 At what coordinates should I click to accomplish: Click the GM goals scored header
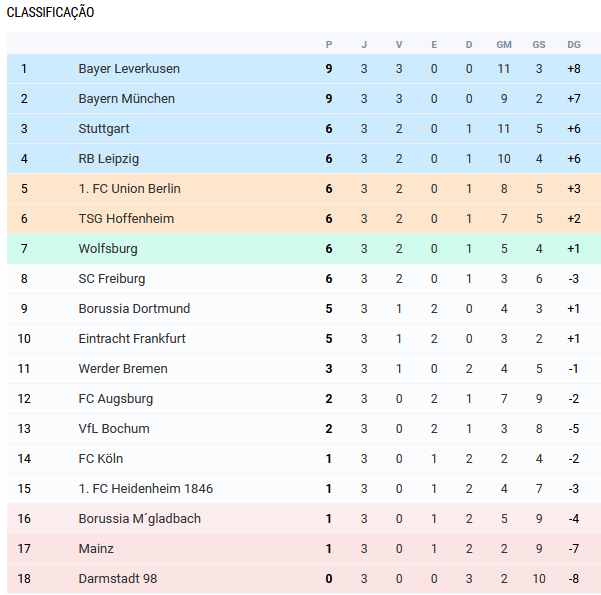(504, 44)
